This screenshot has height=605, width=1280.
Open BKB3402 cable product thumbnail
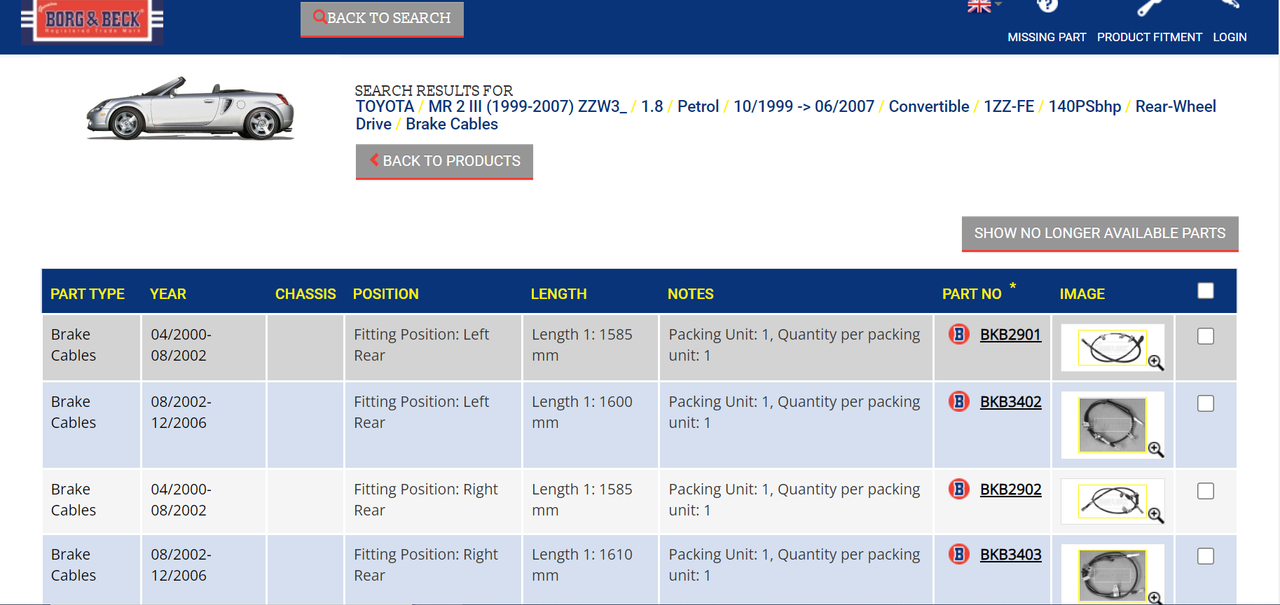click(1112, 424)
